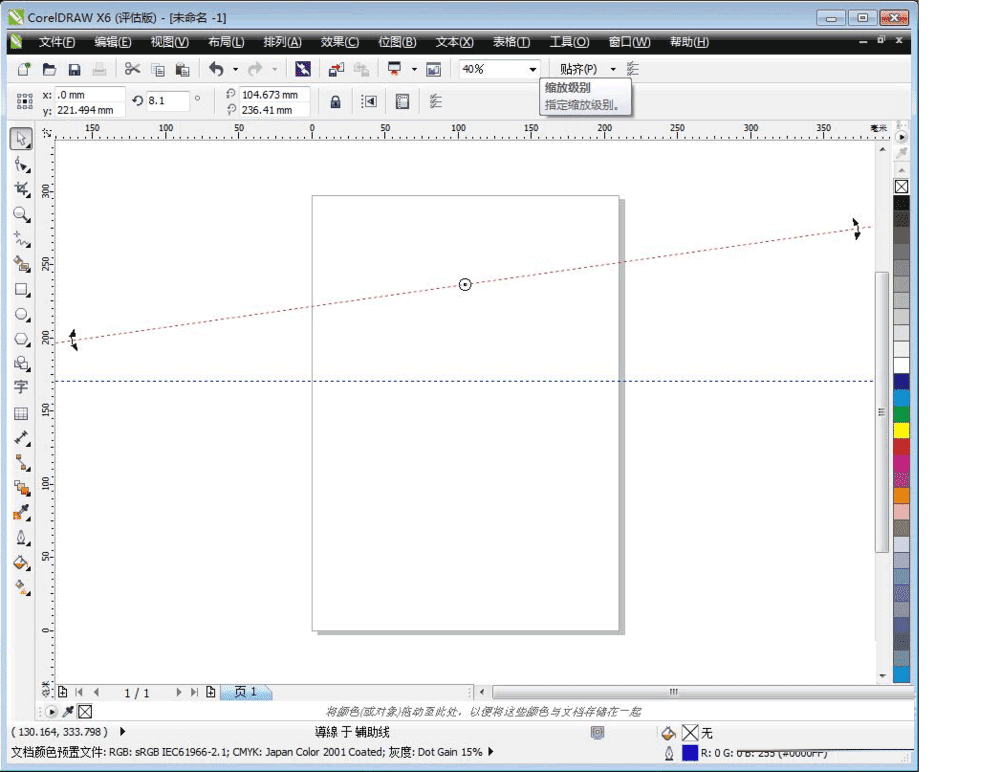Expand the 贴齐(P) snap dropdown
The width and height of the screenshot is (1000, 772).
point(613,70)
